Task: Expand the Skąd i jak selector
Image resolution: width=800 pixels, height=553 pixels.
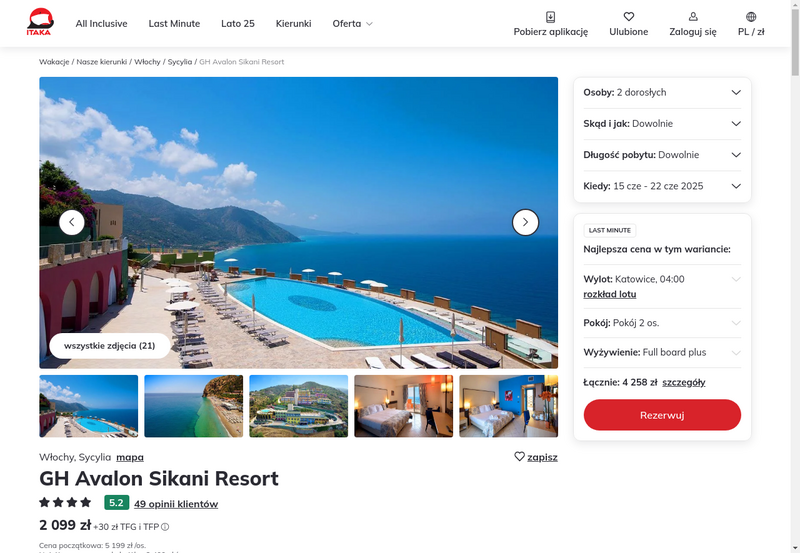Action: tap(662, 123)
